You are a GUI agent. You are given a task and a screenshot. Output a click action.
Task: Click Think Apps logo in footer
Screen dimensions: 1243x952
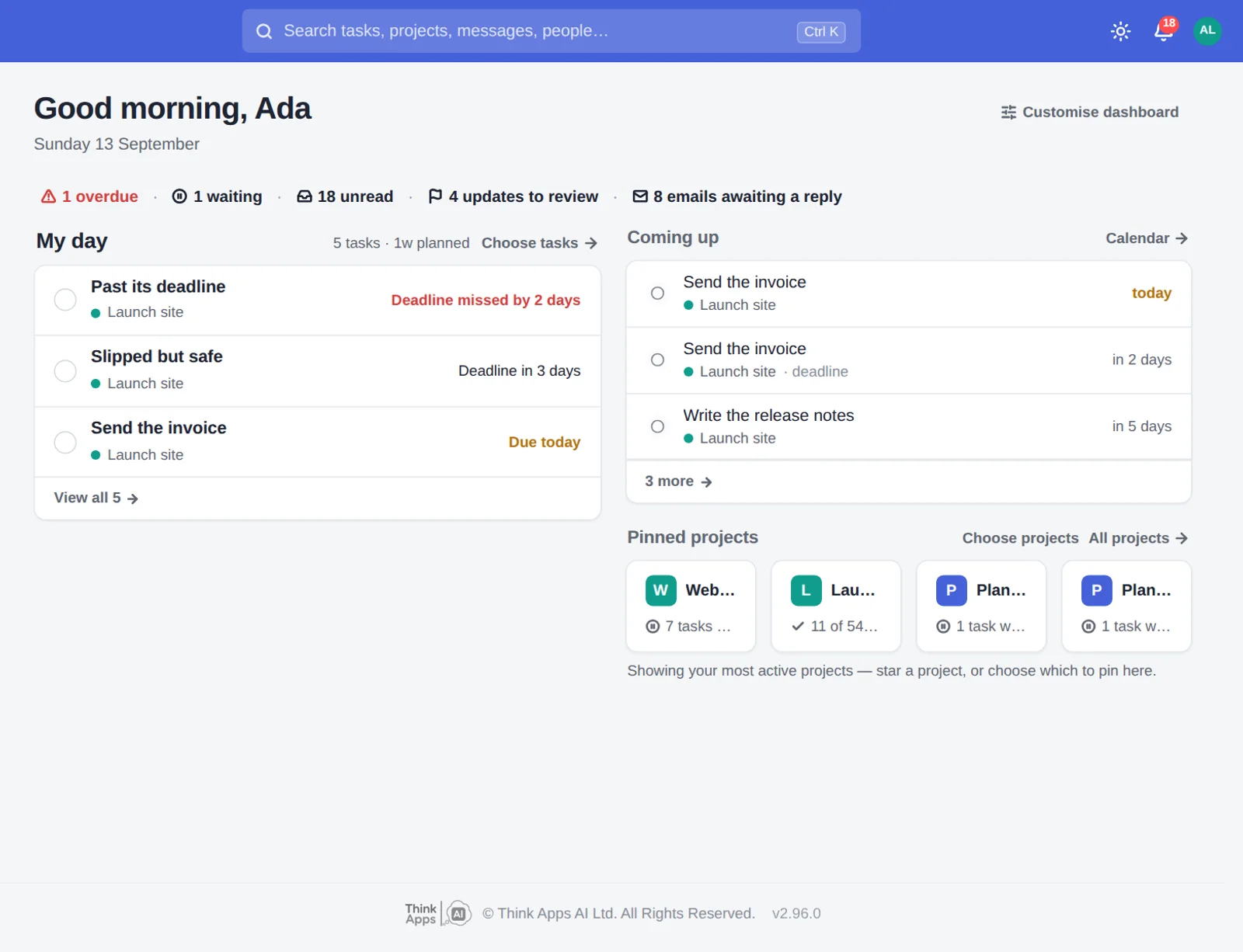(x=438, y=914)
